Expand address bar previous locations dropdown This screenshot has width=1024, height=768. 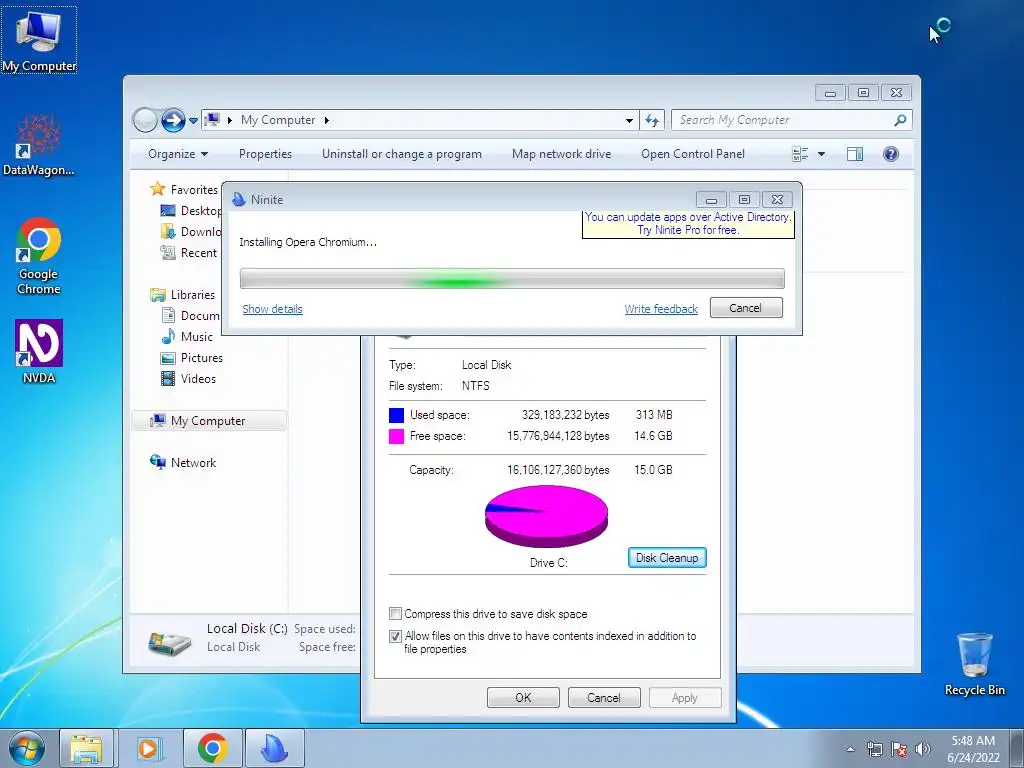(629, 120)
